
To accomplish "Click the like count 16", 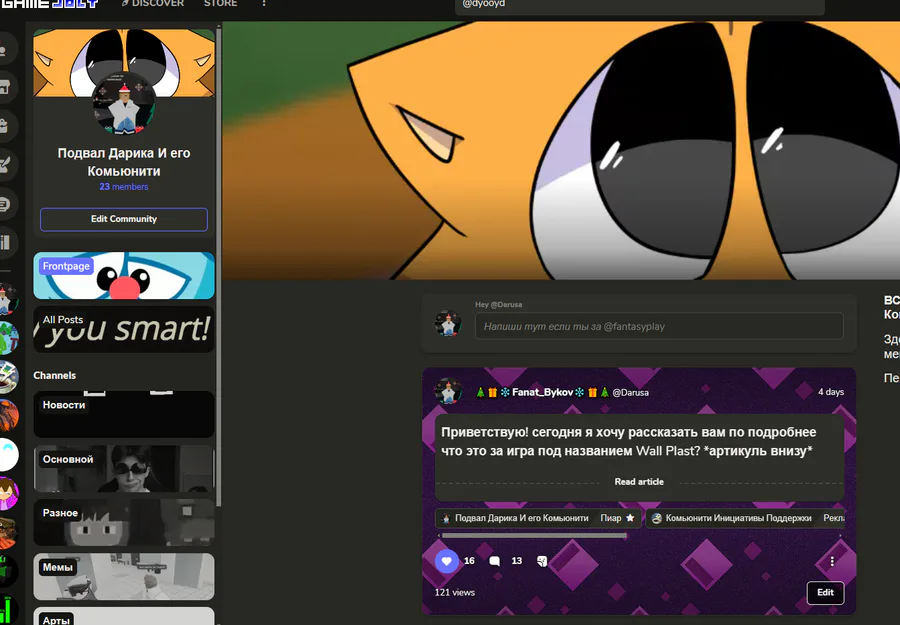I will (469, 561).
